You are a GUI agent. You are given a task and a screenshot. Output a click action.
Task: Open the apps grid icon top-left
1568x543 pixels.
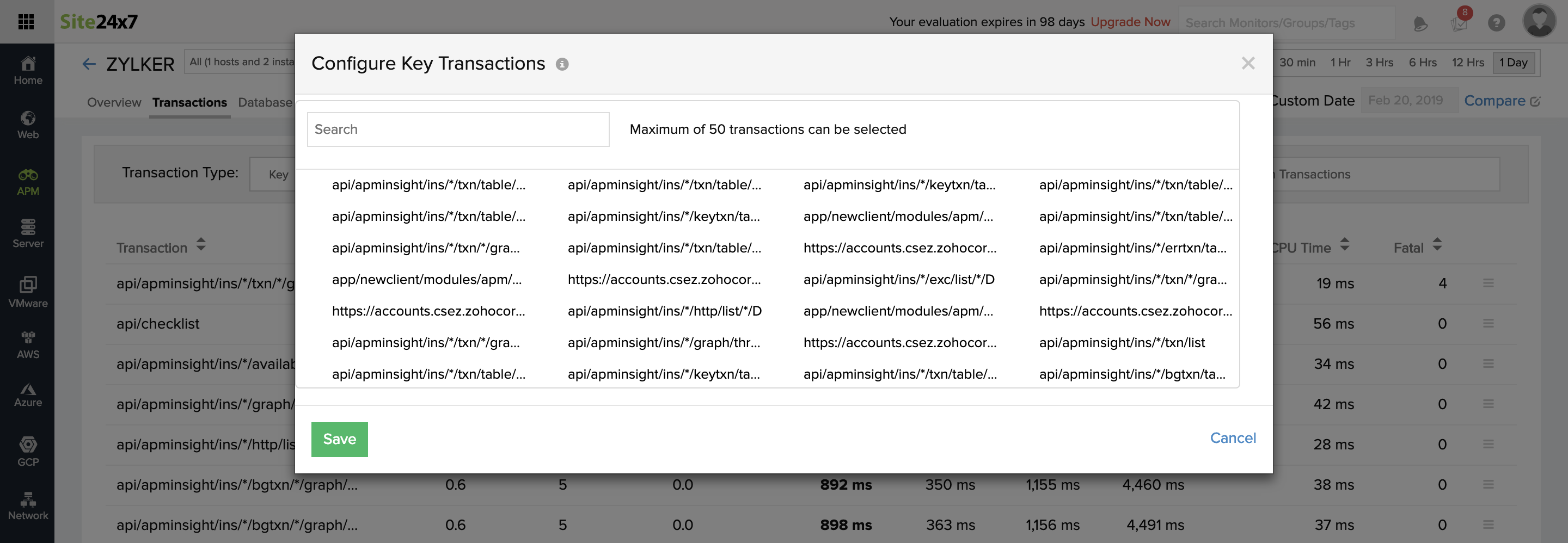click(26, 21)
